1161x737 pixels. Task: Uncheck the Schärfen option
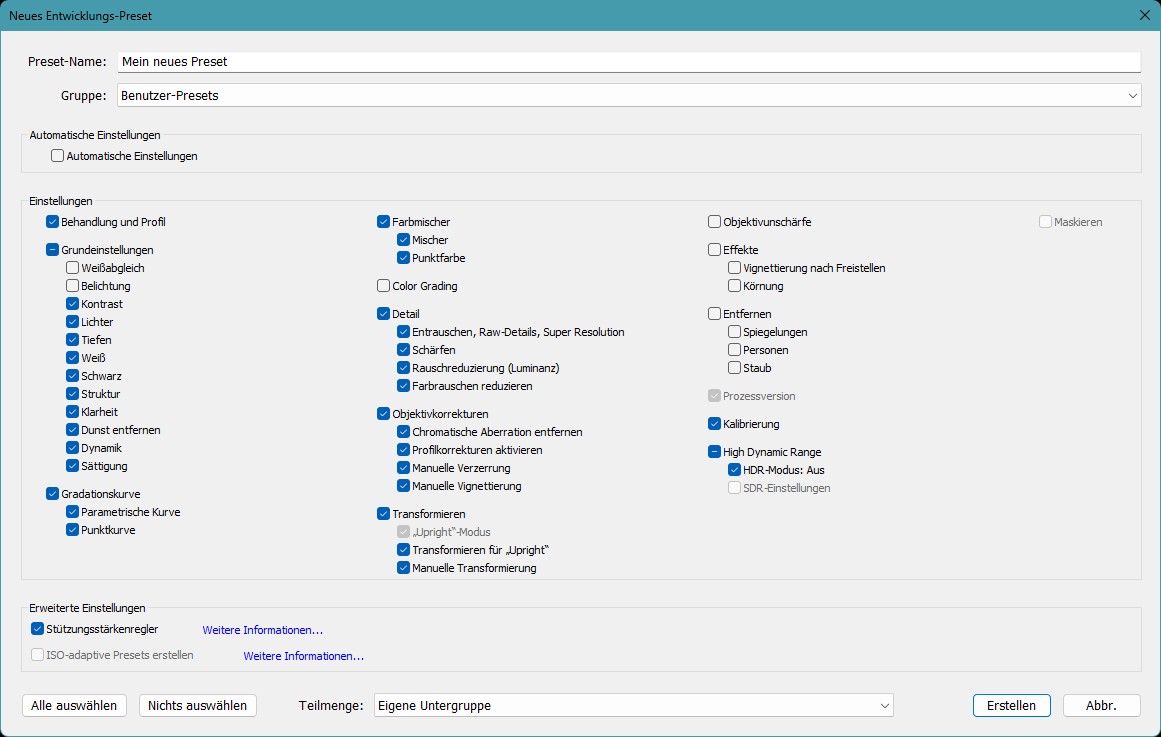(x=404, y=350)
